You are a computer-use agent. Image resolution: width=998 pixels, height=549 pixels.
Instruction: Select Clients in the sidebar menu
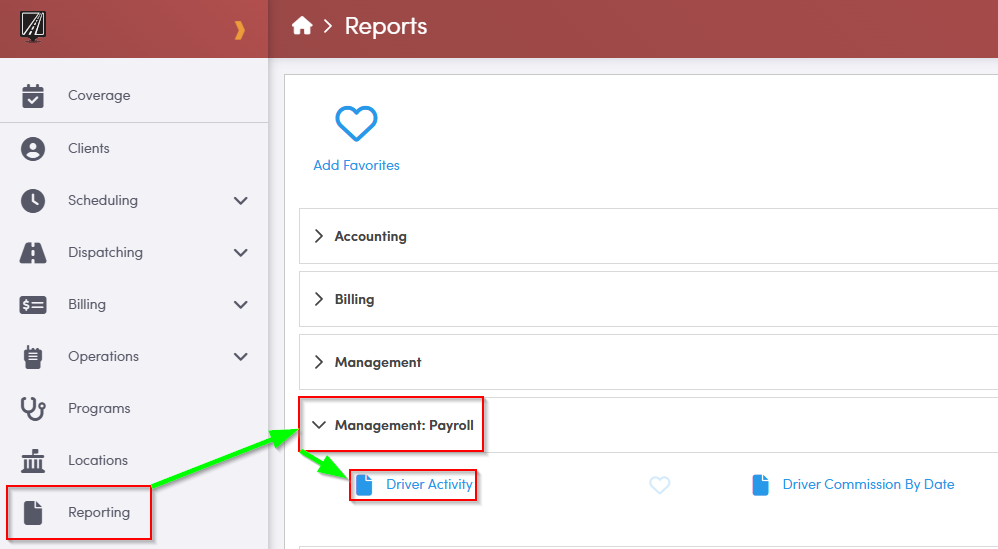point(88,148)
